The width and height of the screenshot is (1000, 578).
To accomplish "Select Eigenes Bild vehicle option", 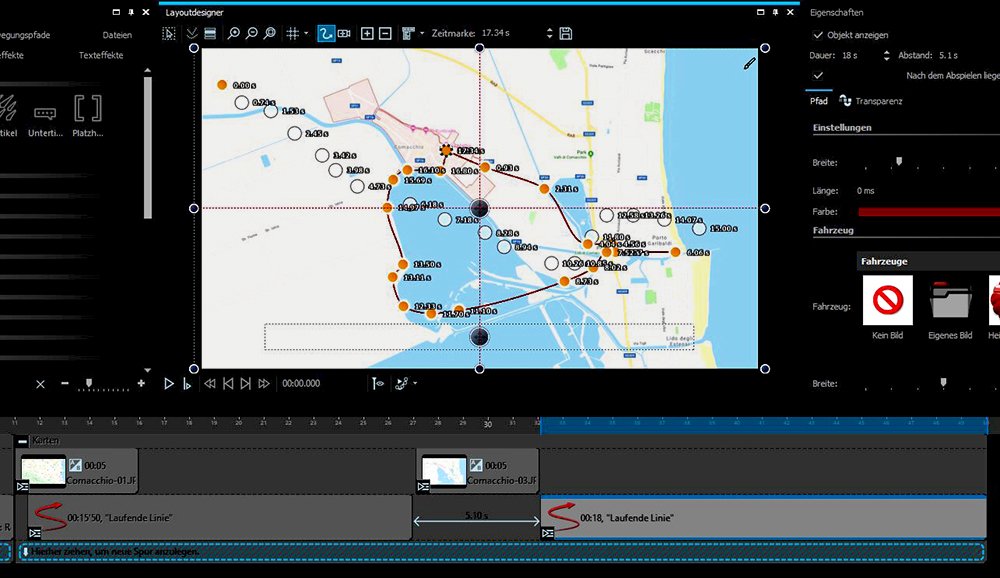I will [x=949, y=301].
